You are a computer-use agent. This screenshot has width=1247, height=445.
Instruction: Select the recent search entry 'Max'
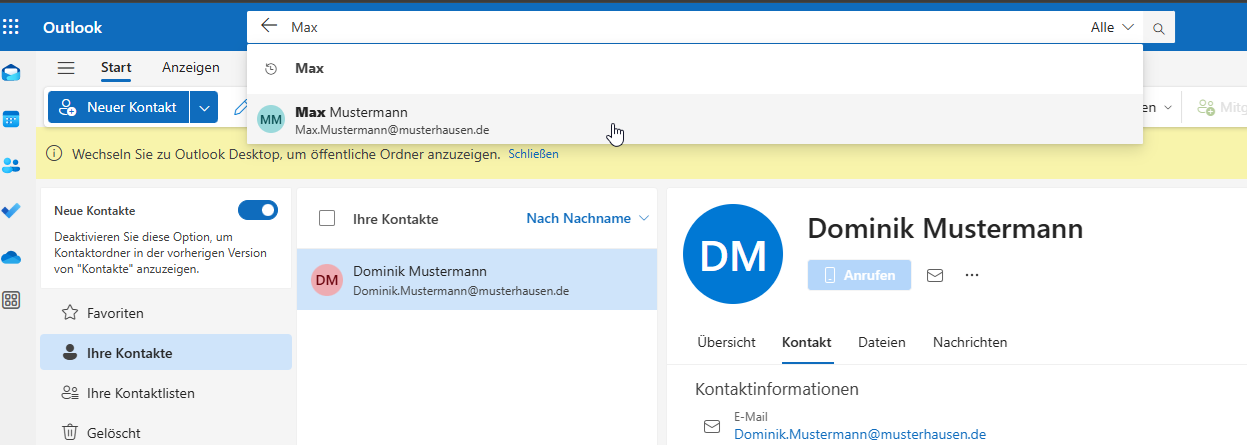point(695,69)
